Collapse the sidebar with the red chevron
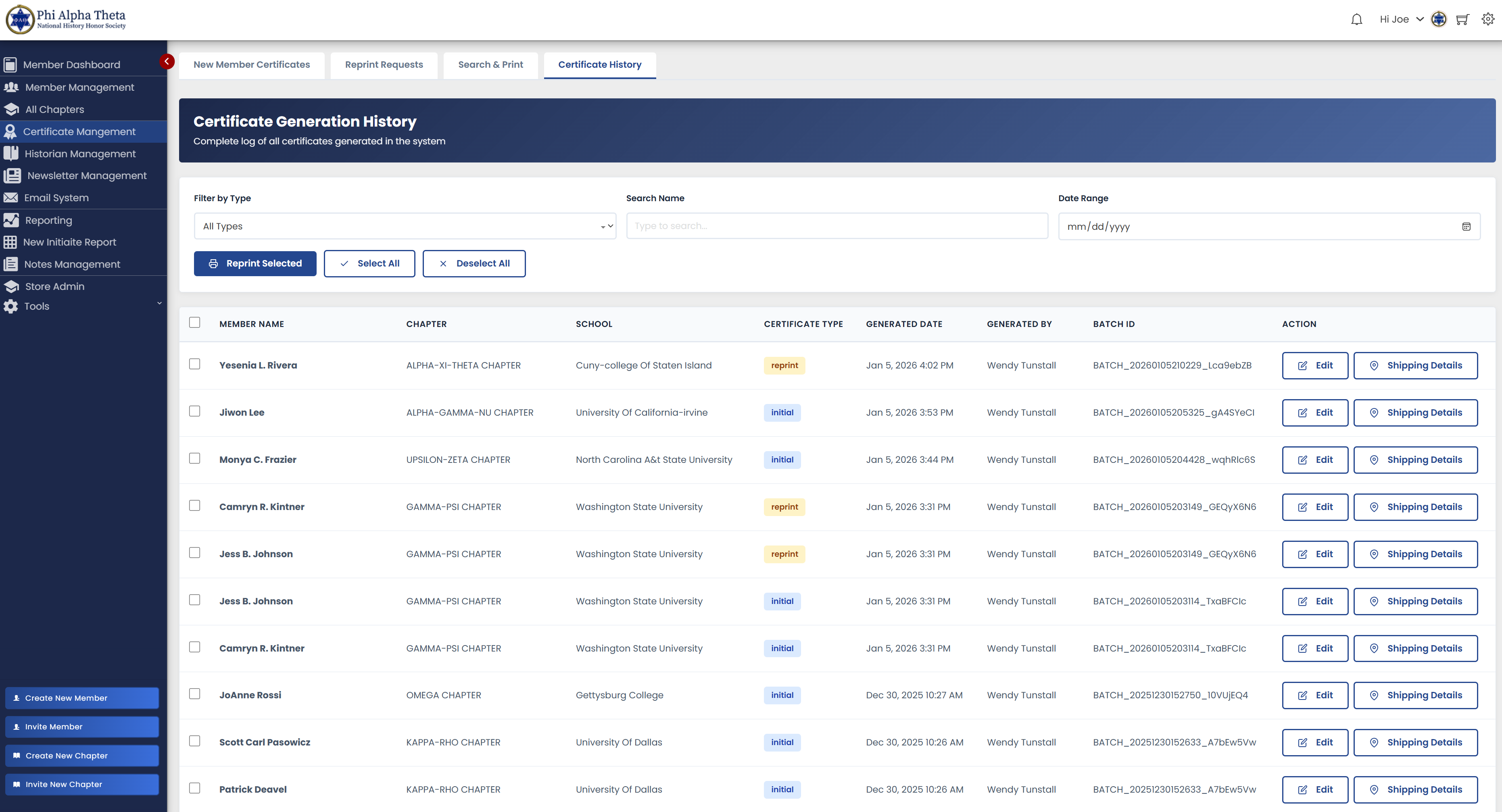The height and width of the screenshot is (812, 1502). pos(167,61)
